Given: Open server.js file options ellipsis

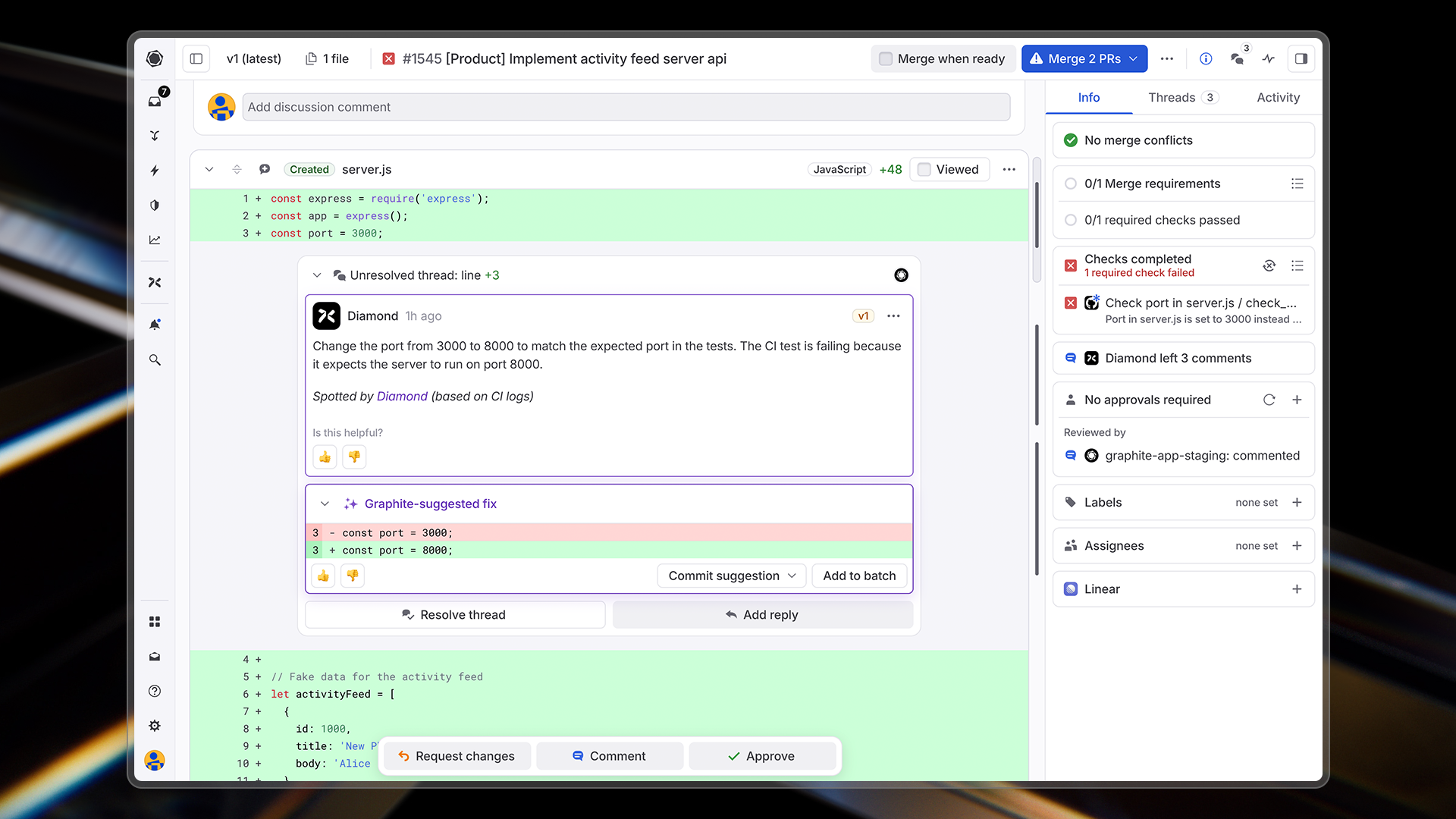Looking at the screenshot, I should pyautogui.click(x=1009, y=169).
